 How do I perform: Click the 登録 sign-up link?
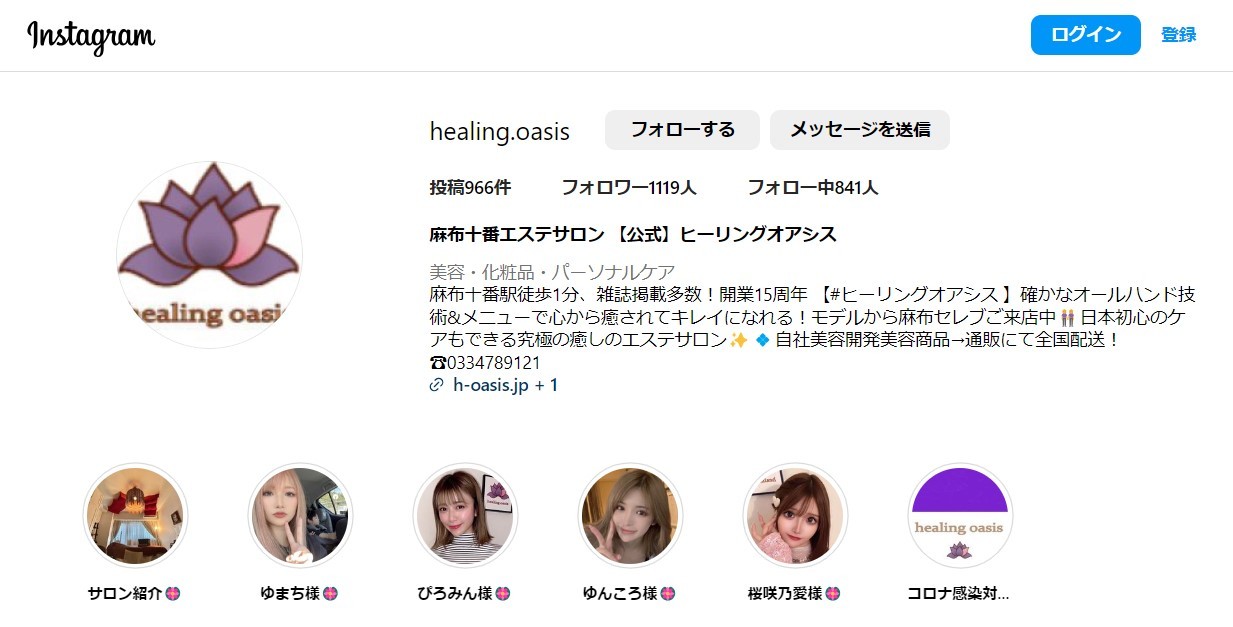click(x=1179, y=35)
